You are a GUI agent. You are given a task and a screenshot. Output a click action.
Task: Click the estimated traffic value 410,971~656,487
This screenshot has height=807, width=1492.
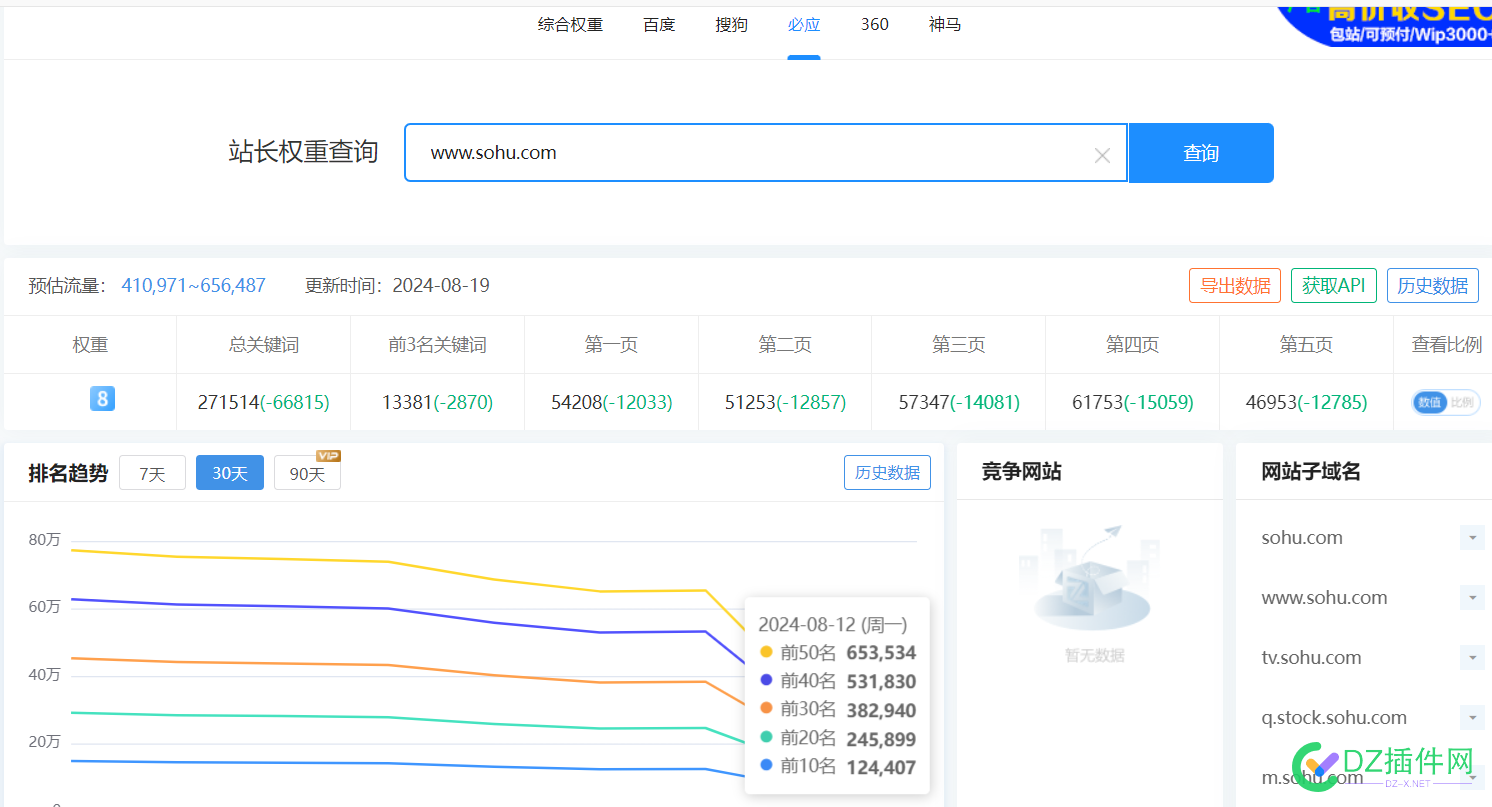tap(194, 286)
